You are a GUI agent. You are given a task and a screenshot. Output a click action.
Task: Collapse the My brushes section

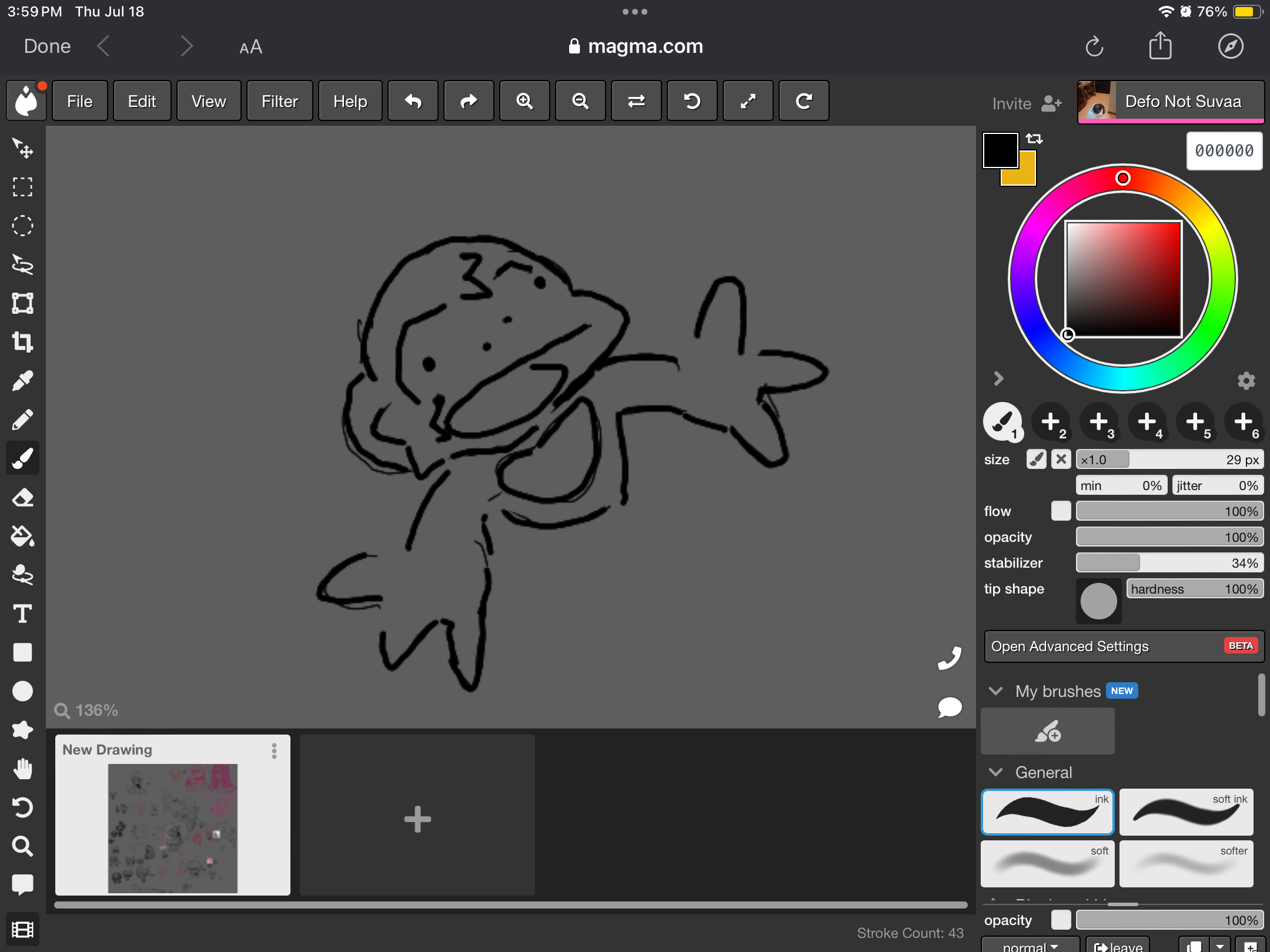click(x=996, y=691)
